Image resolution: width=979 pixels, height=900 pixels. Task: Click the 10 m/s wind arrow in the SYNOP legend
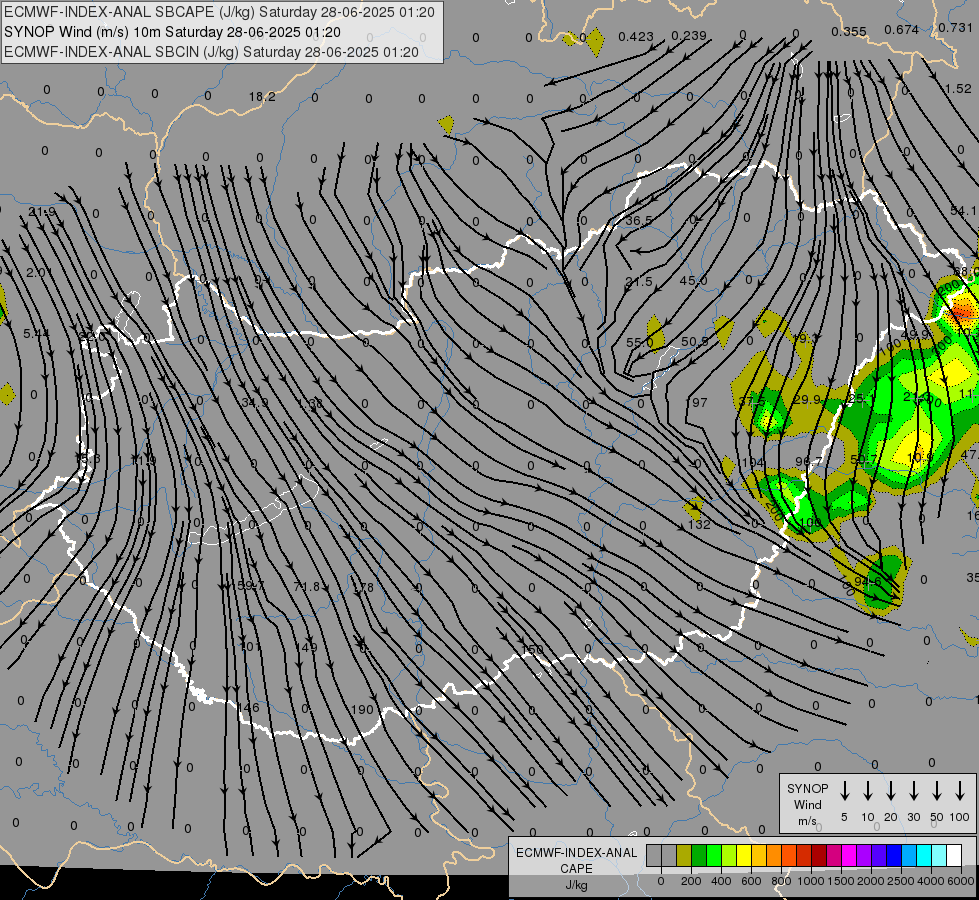coord(868,791)
